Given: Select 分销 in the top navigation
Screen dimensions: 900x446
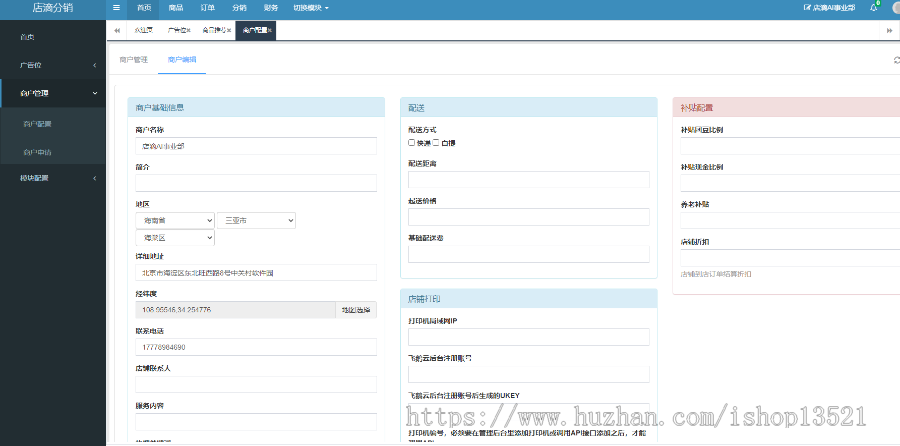Looking at the screenshot, I should 239,8.
